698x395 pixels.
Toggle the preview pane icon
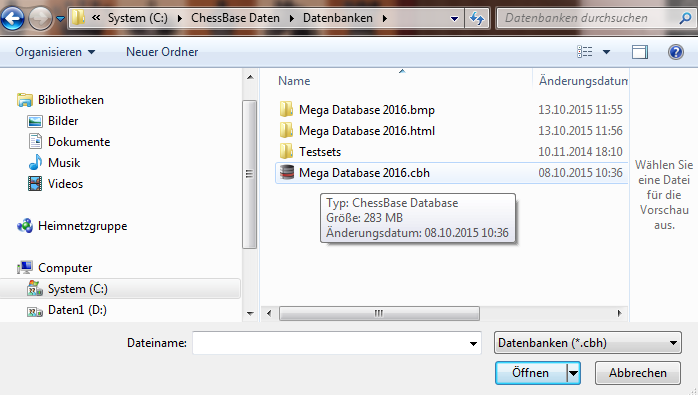640,52
